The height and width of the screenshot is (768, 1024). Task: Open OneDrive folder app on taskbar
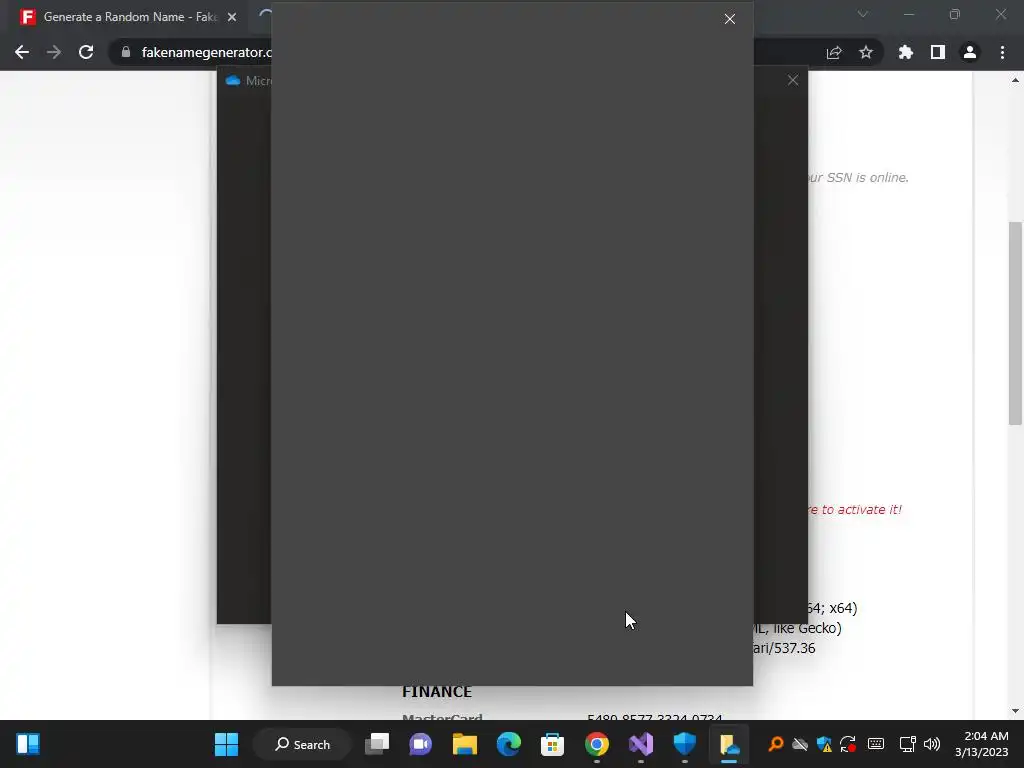tap(729, 744)
